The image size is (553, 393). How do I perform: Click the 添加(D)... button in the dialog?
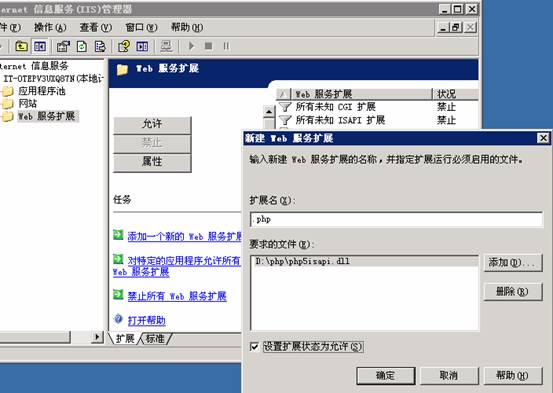513,262
